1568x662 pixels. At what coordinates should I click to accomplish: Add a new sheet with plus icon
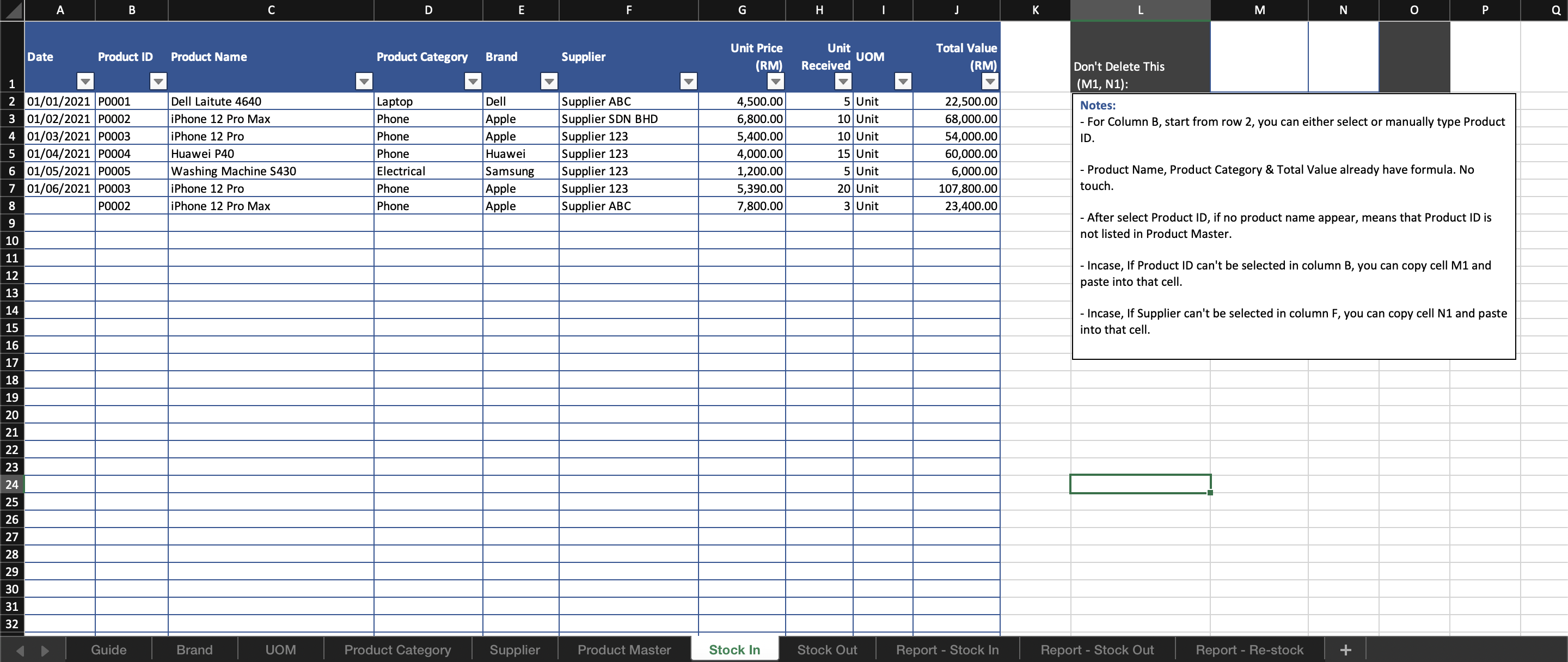pyautogui.click(x=1345, y=650)
